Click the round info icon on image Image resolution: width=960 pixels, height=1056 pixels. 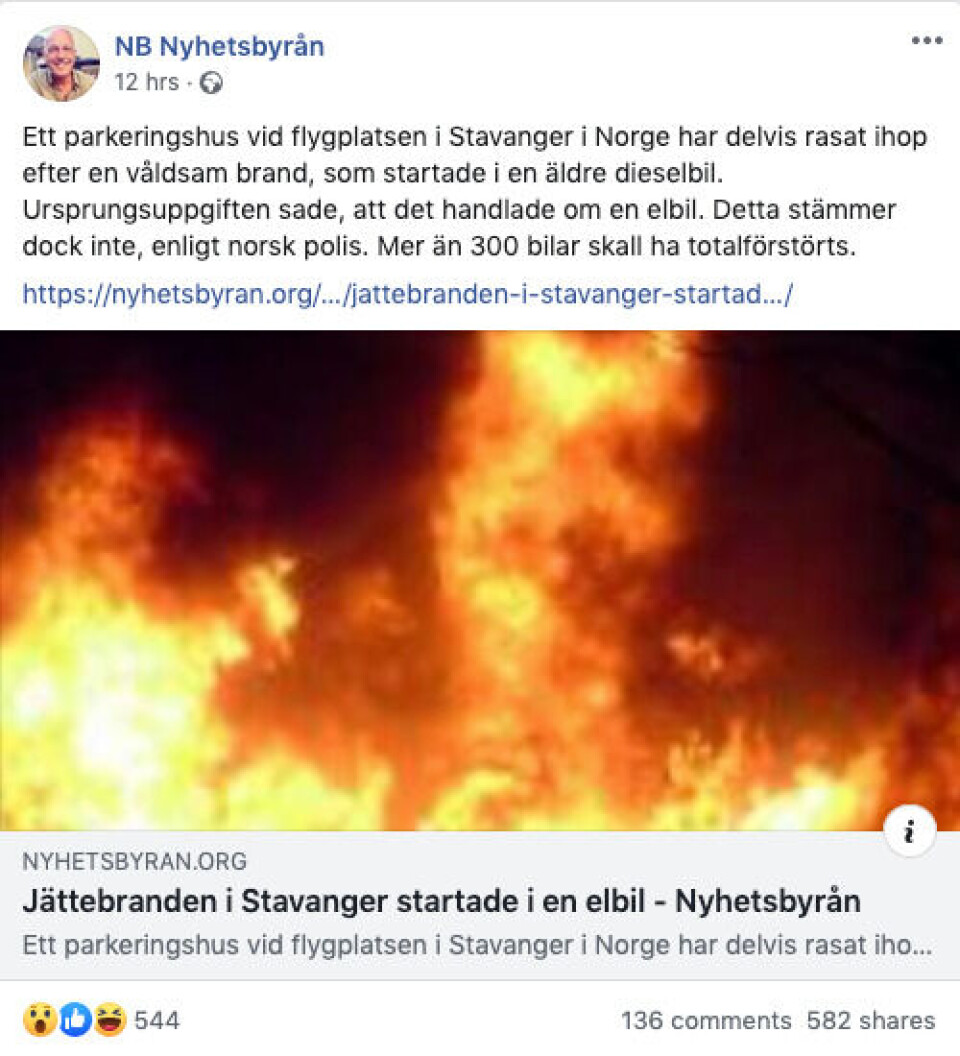click(x=909, y=830)
